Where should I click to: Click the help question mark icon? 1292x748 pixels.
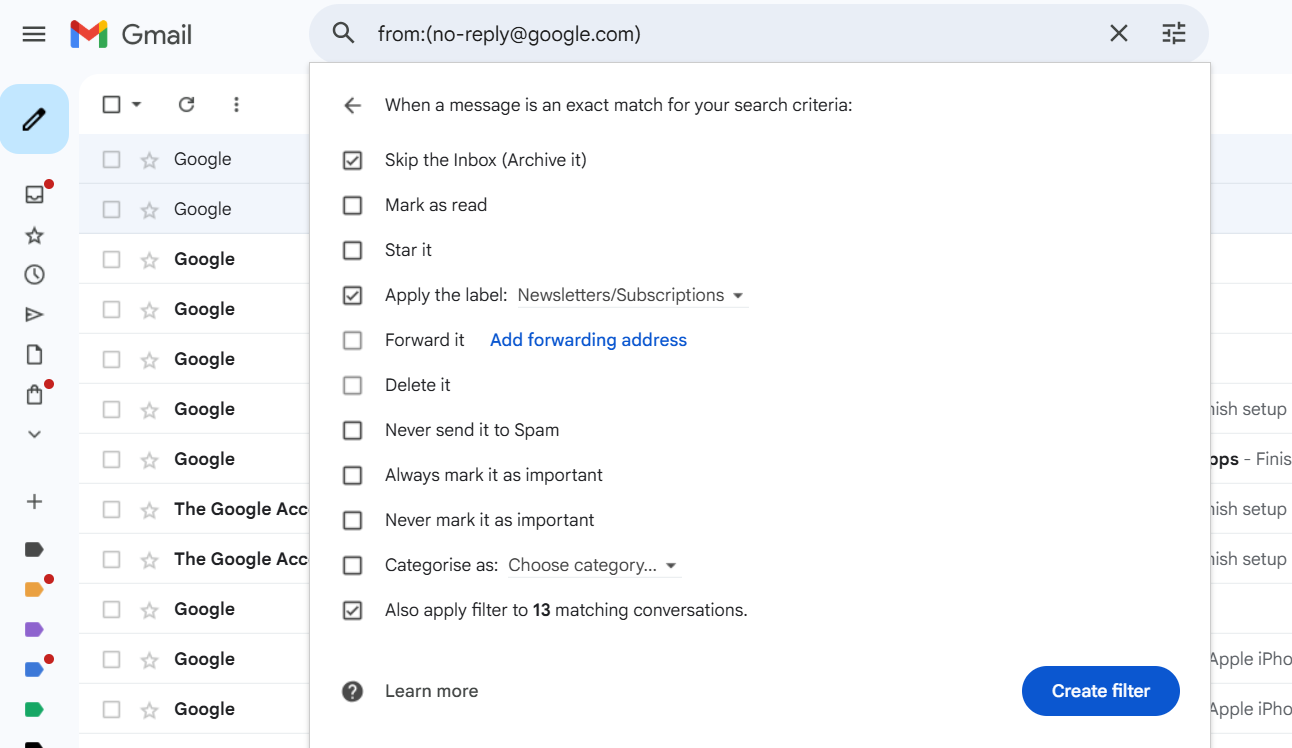[x=352, y=691]
